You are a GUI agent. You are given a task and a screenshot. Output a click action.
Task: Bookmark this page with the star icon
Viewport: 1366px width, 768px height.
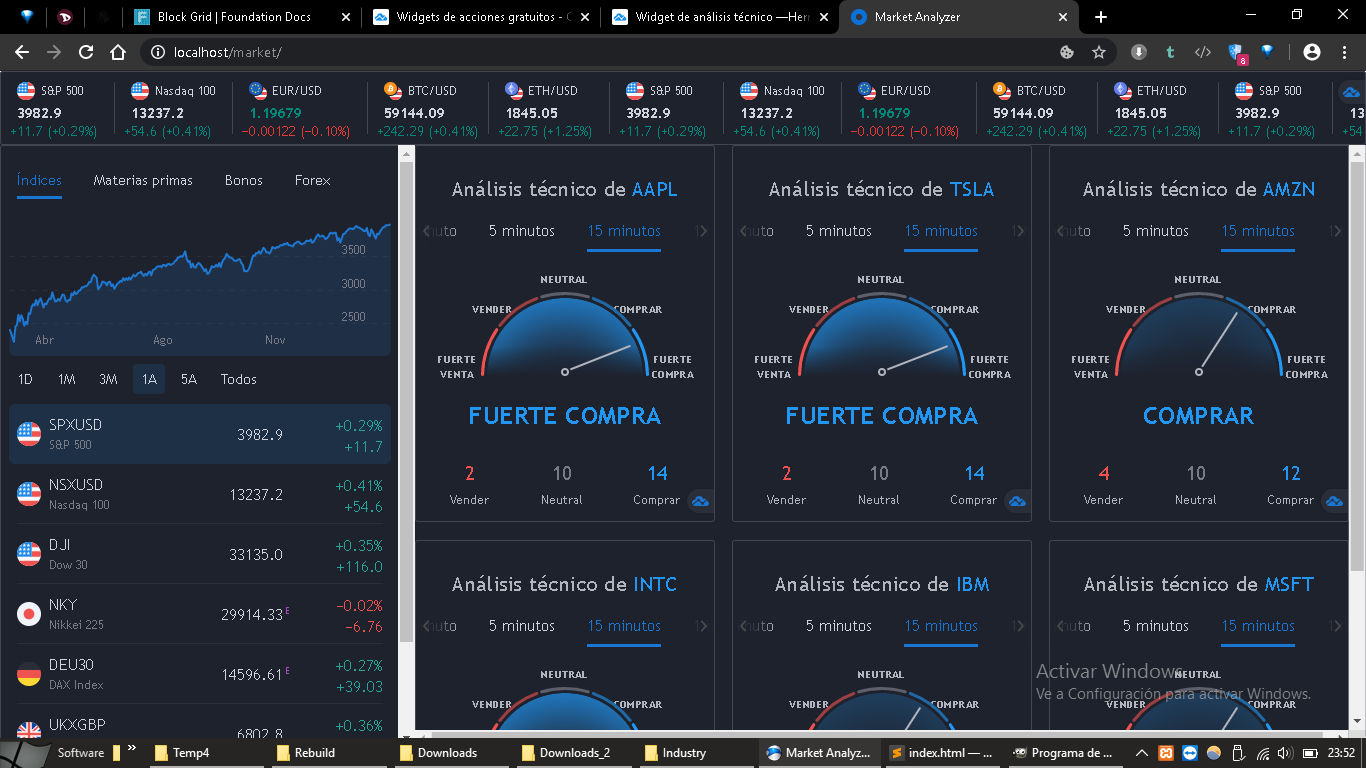pos(1099,52)
